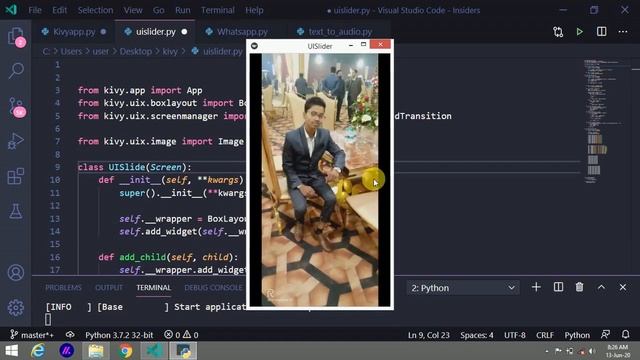
Task: Open errors and warnings count
Action: pos(181,335)
